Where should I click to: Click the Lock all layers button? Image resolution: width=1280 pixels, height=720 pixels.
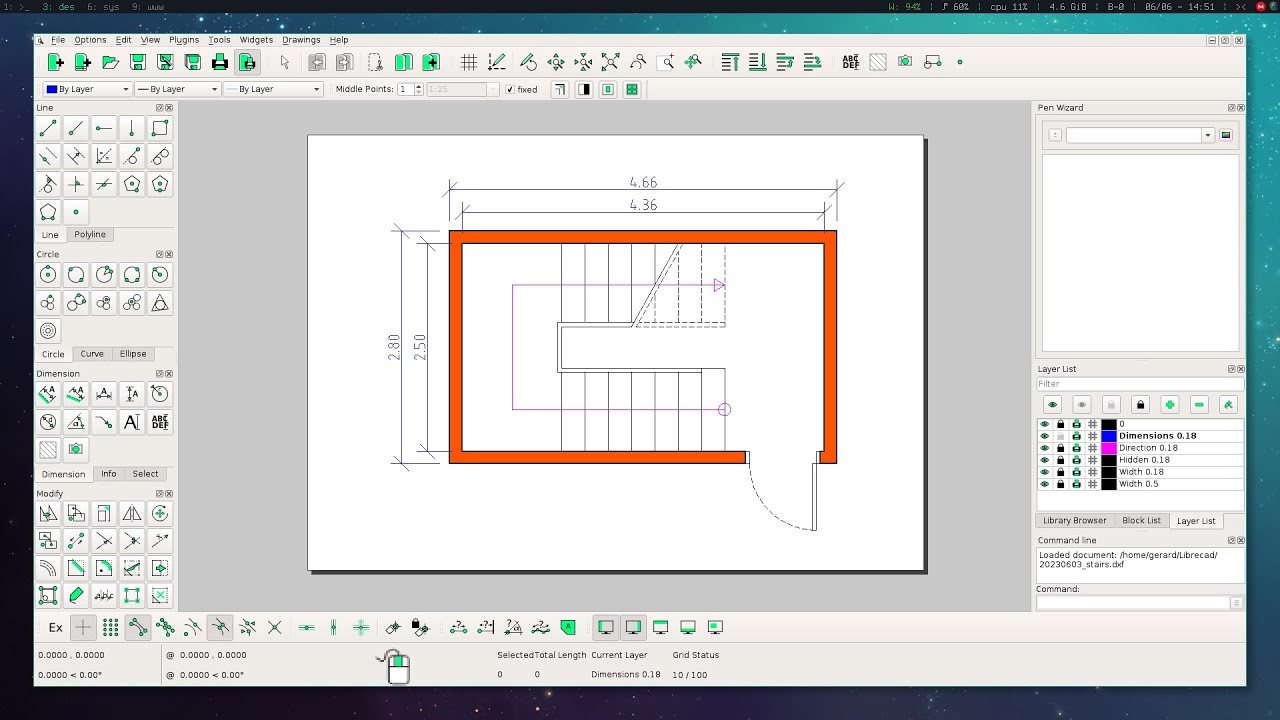[x=1140, y=405]
